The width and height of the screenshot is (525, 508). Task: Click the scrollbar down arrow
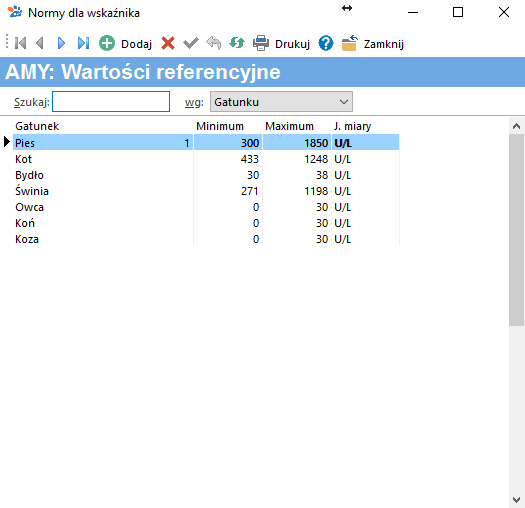[x=517, y=500]
